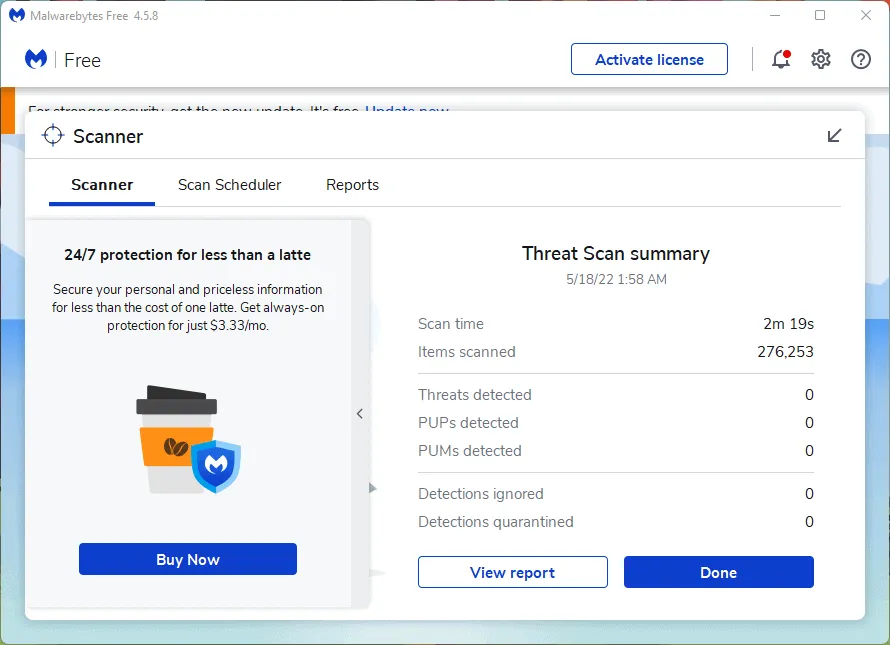Screen dimensions: 890x645
Task: Select the scan date 5/18/22 1:58 AM
Action: (x=616, y=279)
